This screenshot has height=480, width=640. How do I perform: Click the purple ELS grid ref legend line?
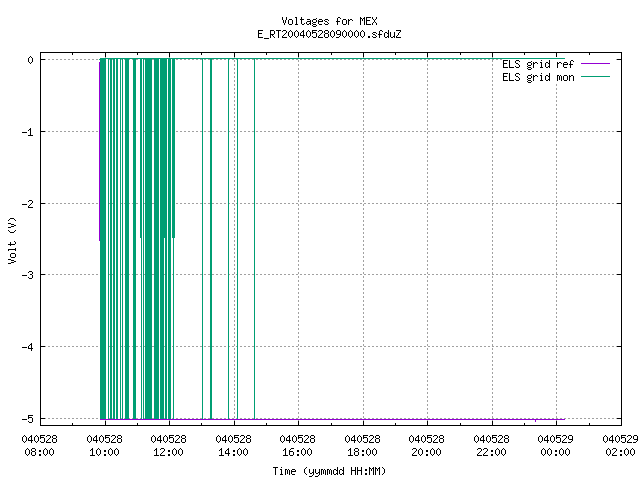point(596,64)
